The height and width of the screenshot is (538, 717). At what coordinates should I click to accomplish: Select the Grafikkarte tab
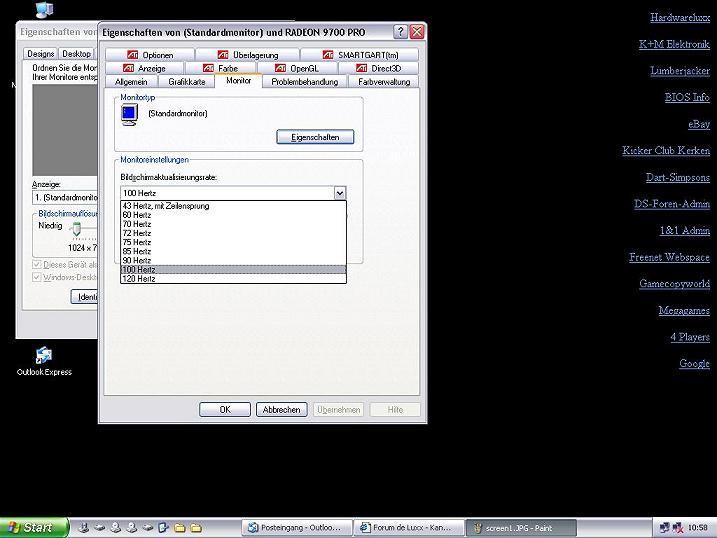tap(187, 82)
